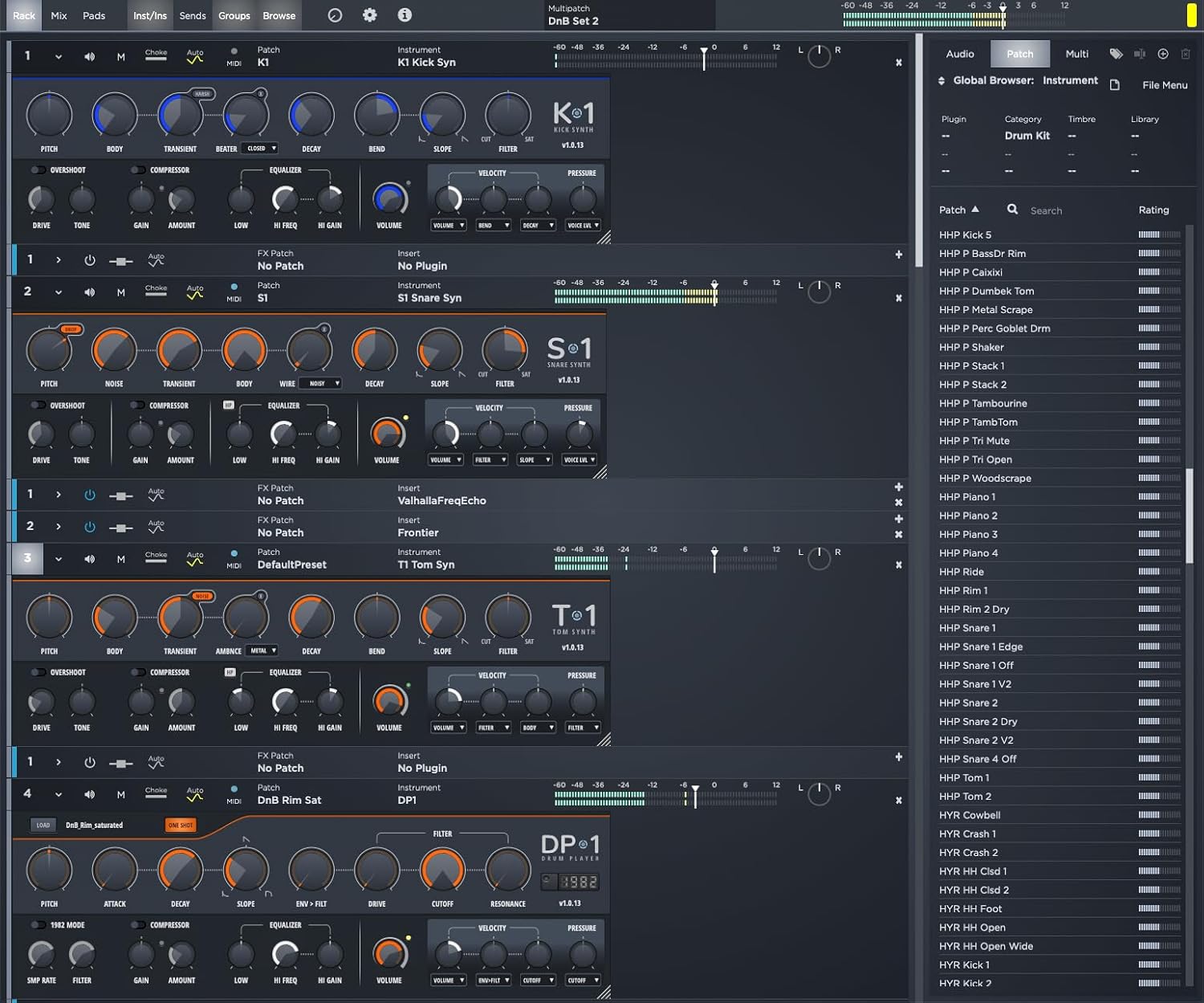Open the BEATER closed mode dropdown
1204x1003 pixels.
(x=258, y=148)
